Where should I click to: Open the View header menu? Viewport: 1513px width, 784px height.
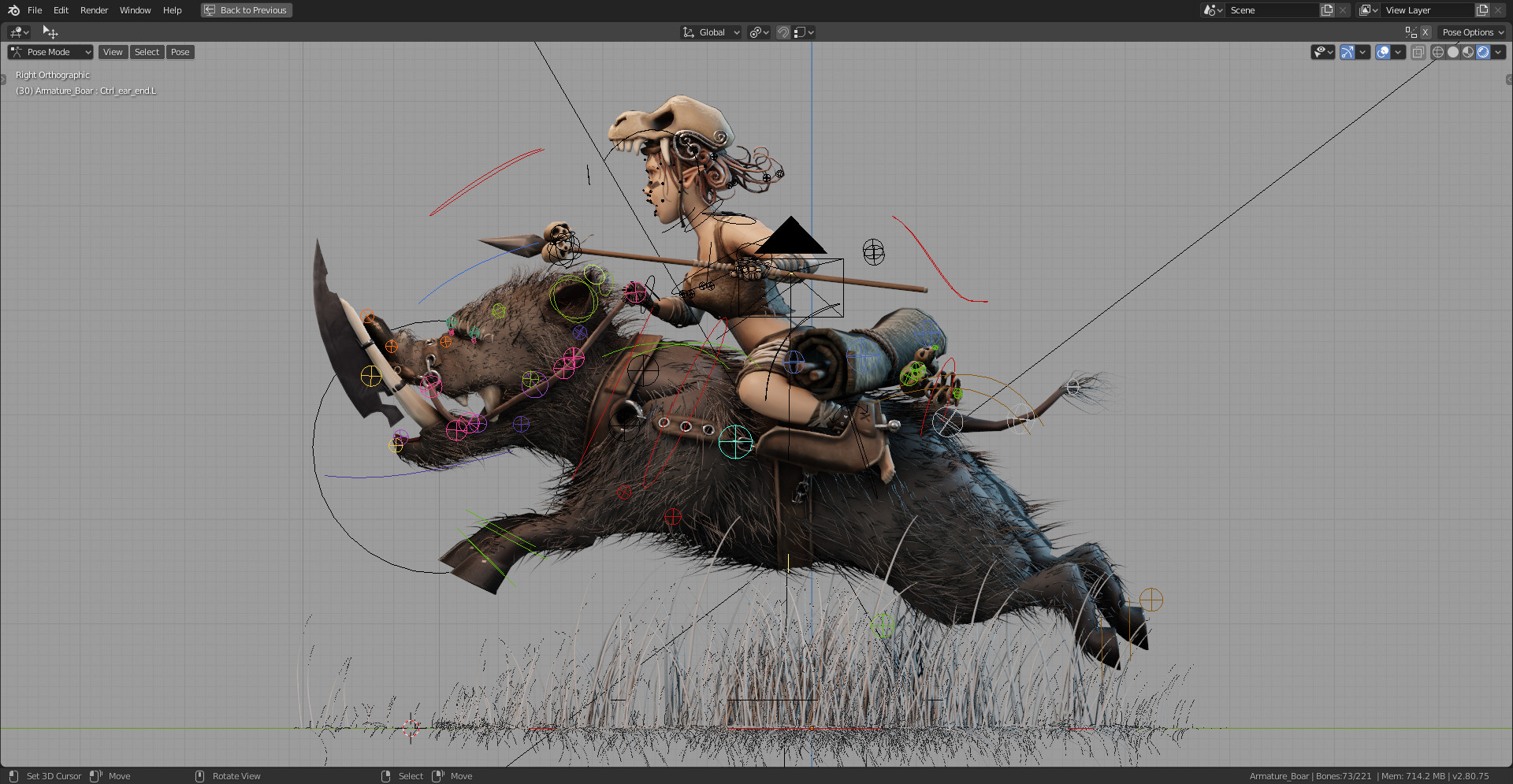point(113,52)
